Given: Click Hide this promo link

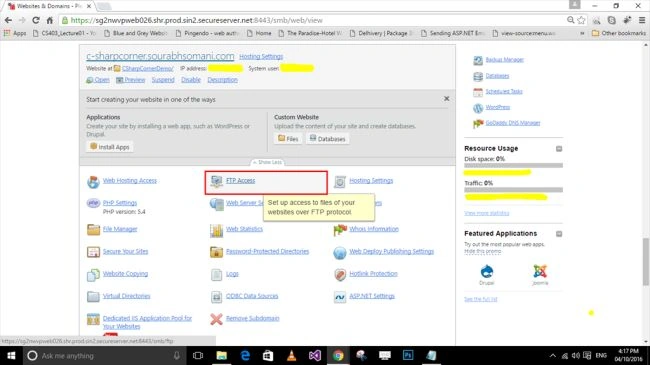Looking at the screenshot, I should click(x=483, y=251).
